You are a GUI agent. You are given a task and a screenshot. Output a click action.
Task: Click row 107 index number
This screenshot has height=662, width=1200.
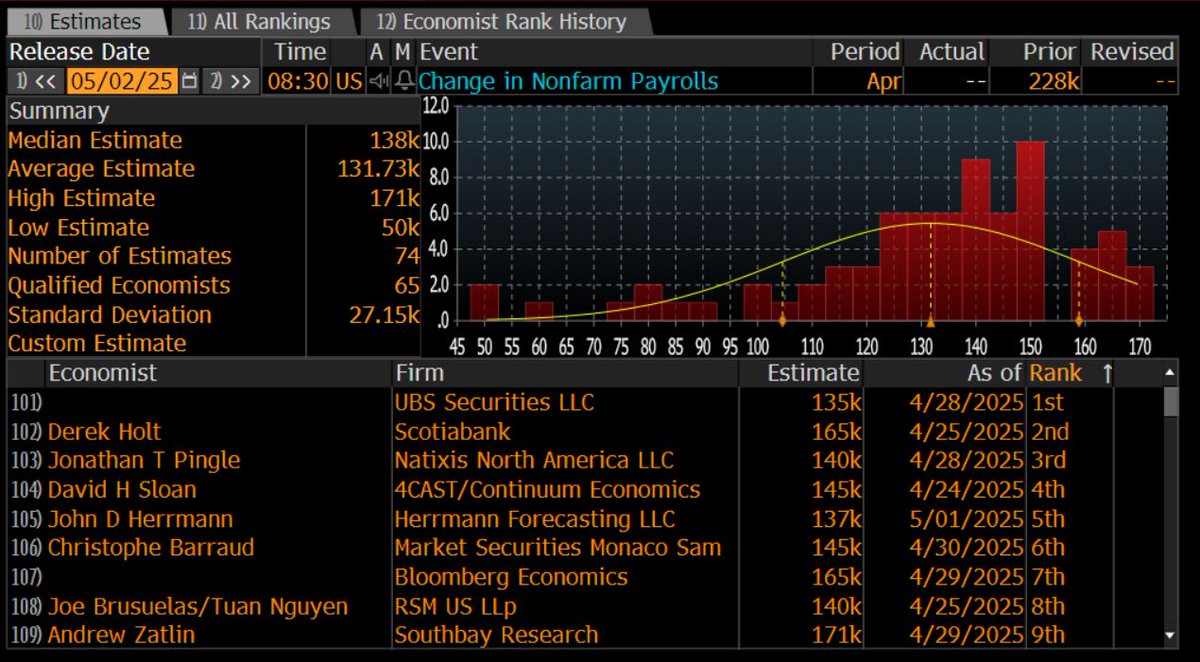tap(25, 577)
